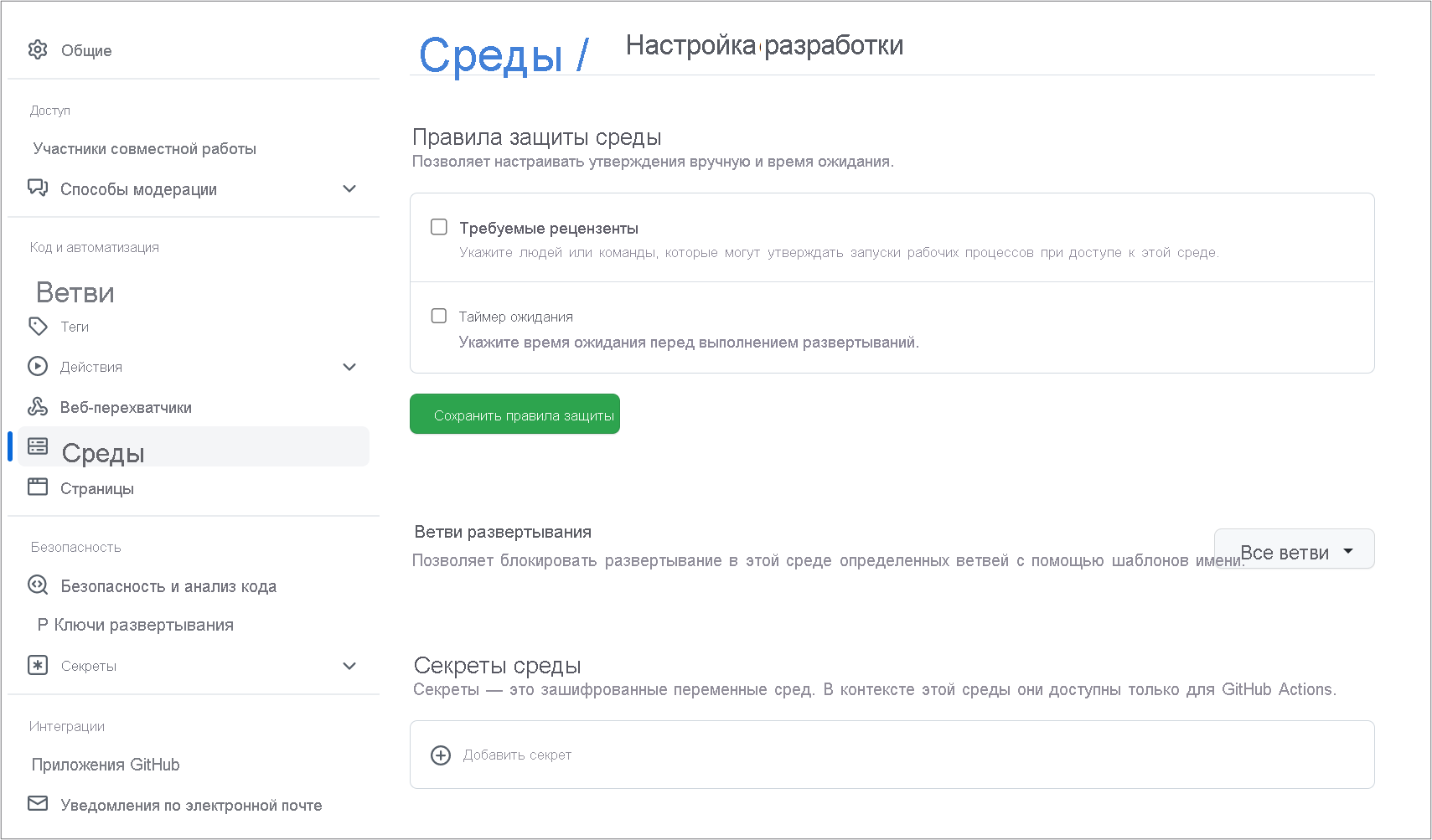
Task: Enable the Требуемые рецензенты checkbox
Action: tap(439, 227)
